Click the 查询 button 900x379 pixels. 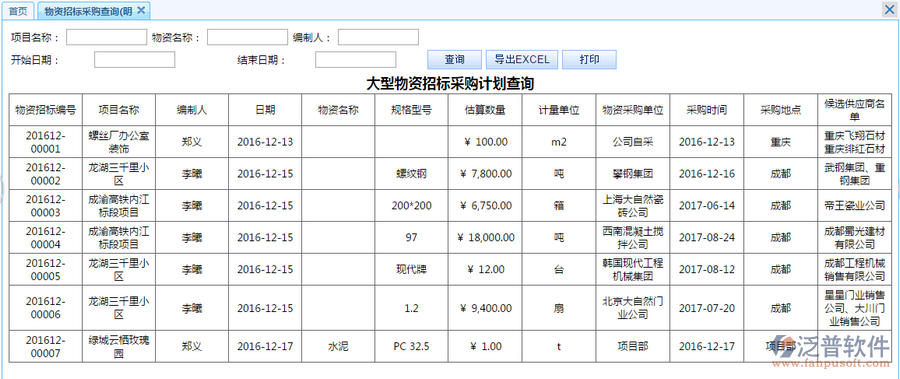click(455, 60)
